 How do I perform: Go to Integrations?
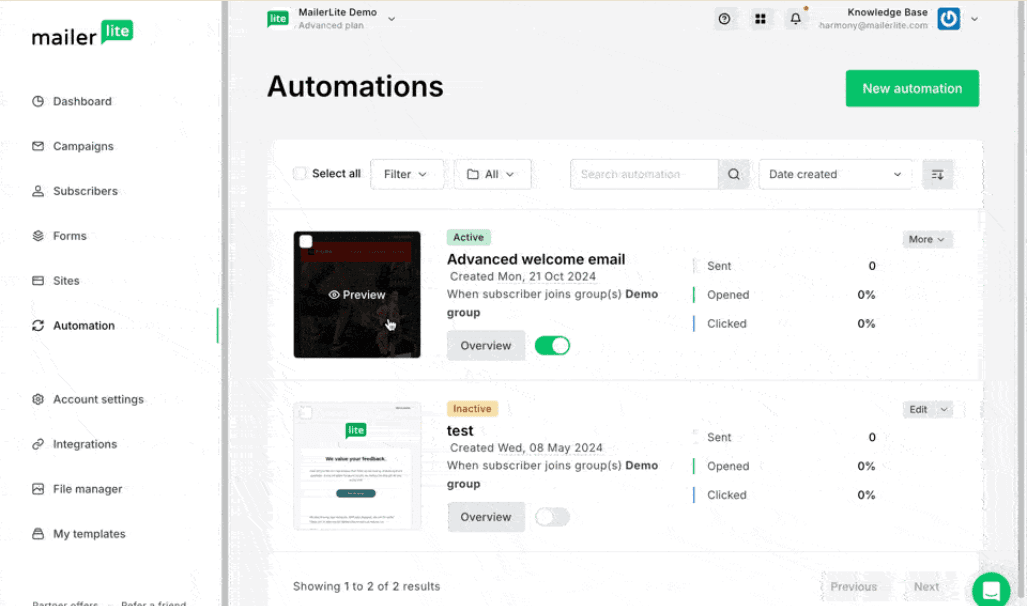click(x=84, y=444)
